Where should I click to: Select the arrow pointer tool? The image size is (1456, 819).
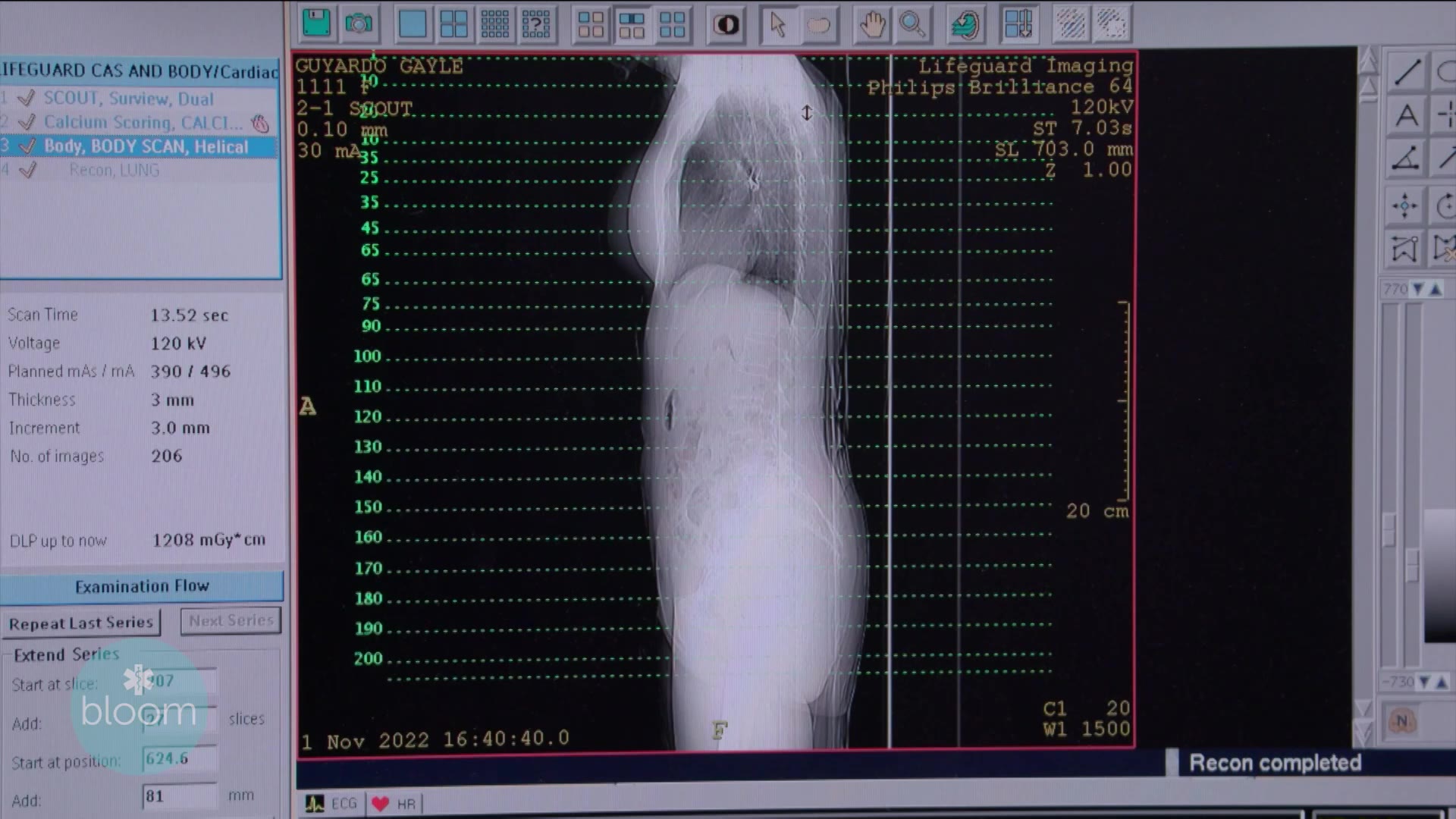click(x=778, y=24)
